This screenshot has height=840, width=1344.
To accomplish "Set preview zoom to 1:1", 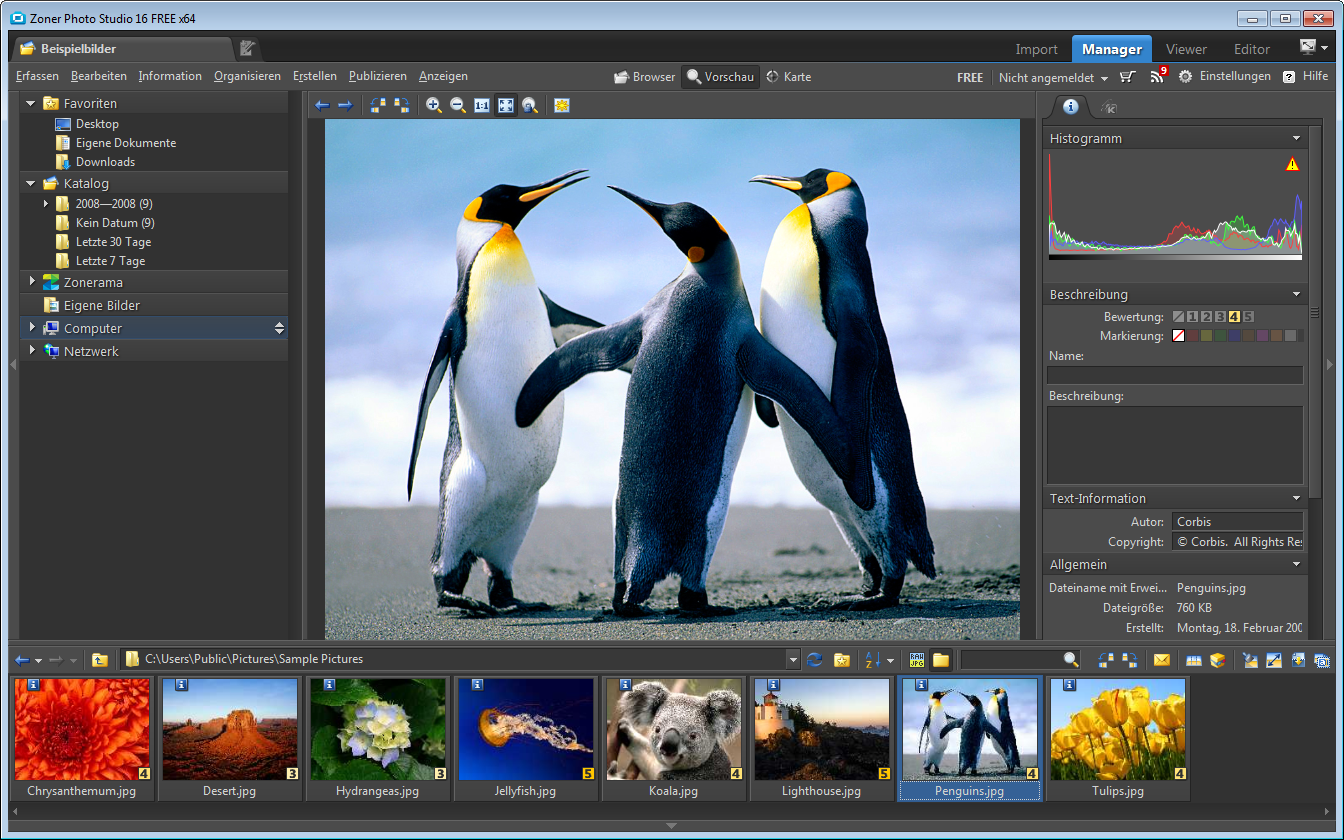I will coord(482,105).
